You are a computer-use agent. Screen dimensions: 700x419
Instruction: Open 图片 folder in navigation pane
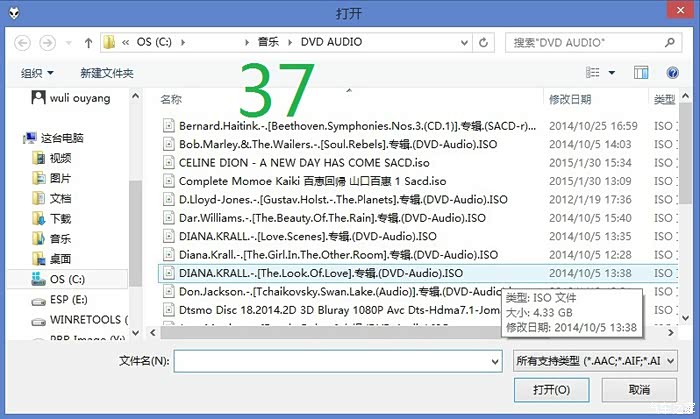(x=52, y=178)
